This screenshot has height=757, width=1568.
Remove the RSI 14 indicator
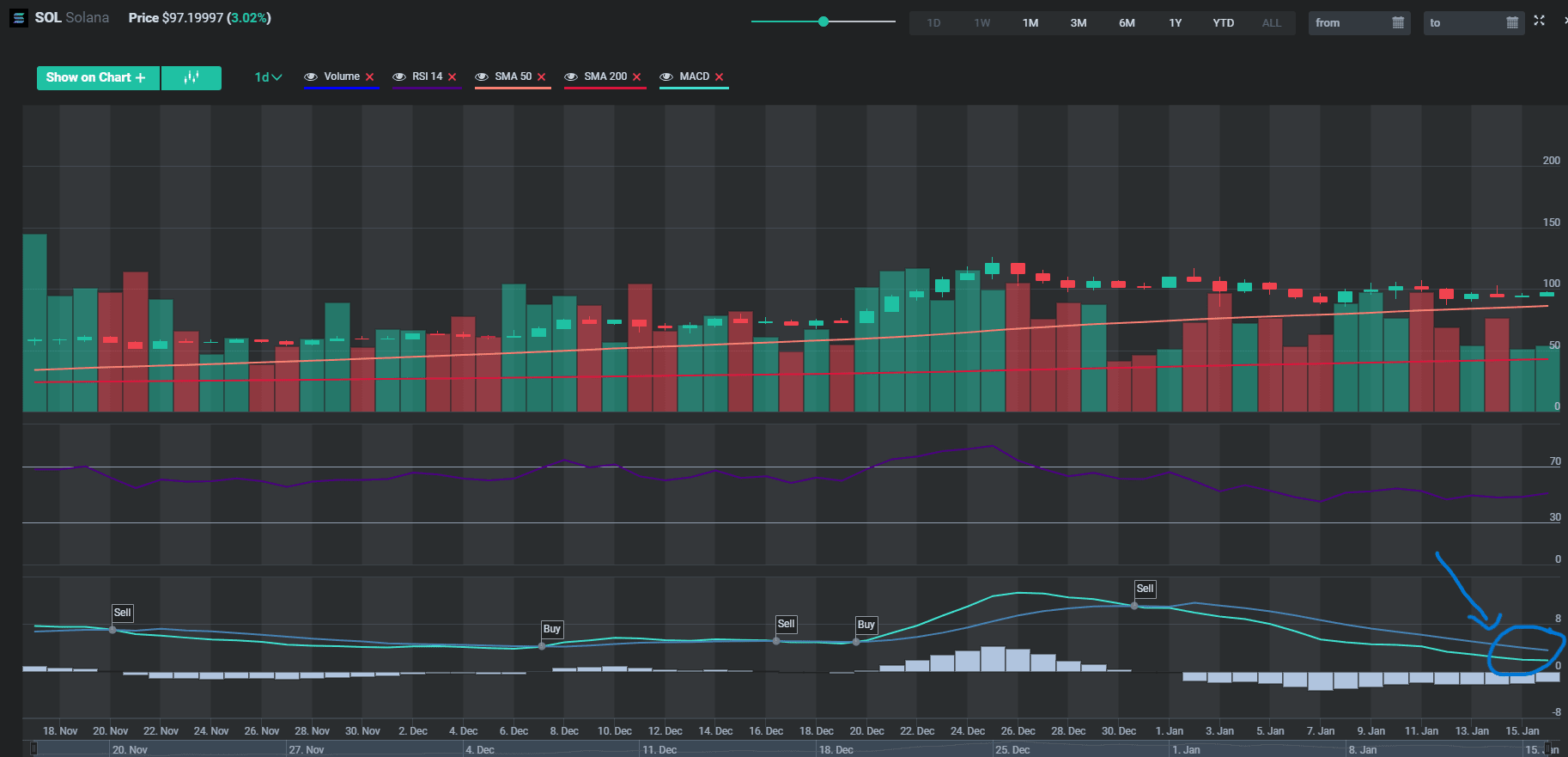coord(453,77)
